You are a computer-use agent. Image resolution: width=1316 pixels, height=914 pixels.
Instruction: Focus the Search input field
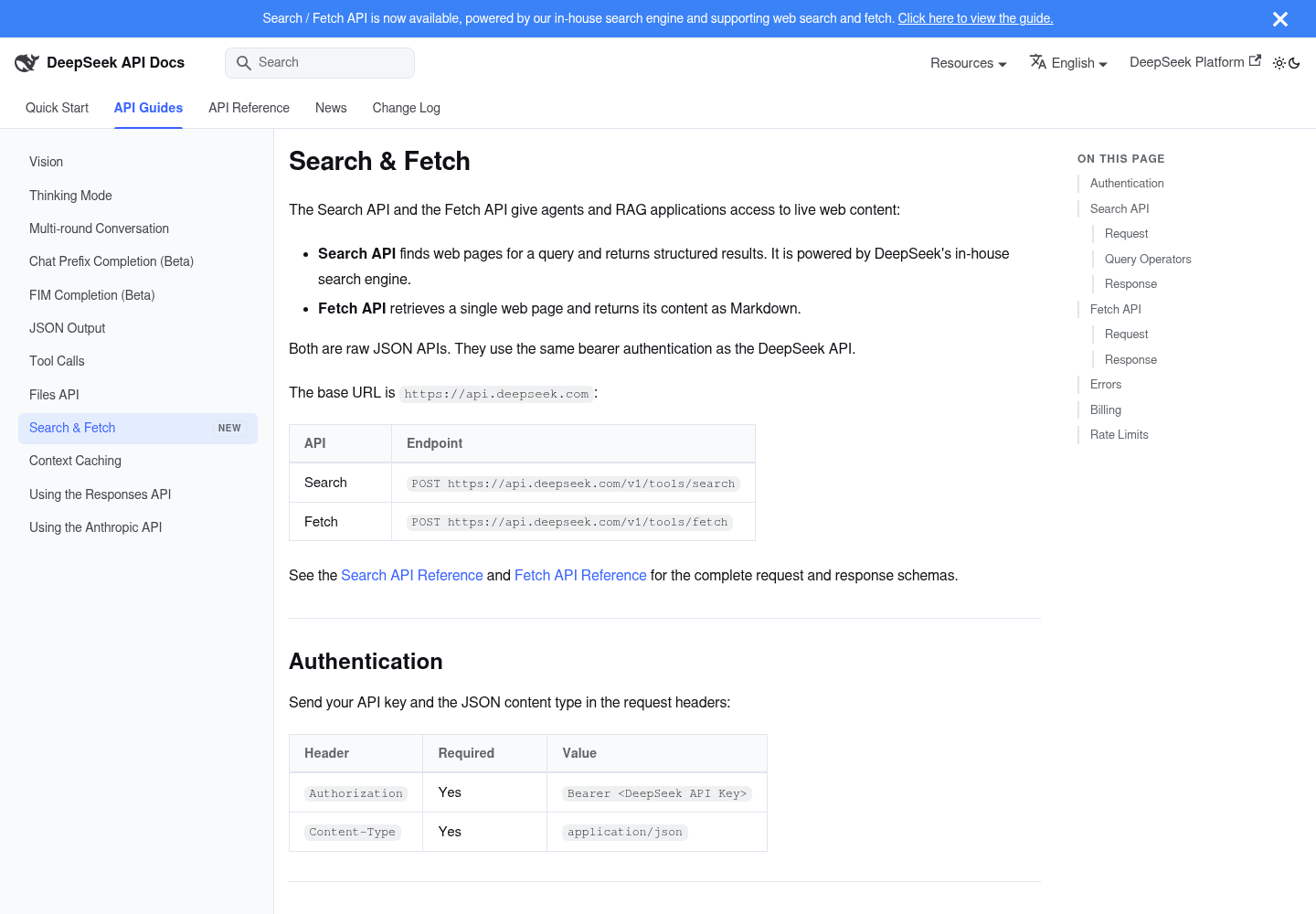(320, 63)
